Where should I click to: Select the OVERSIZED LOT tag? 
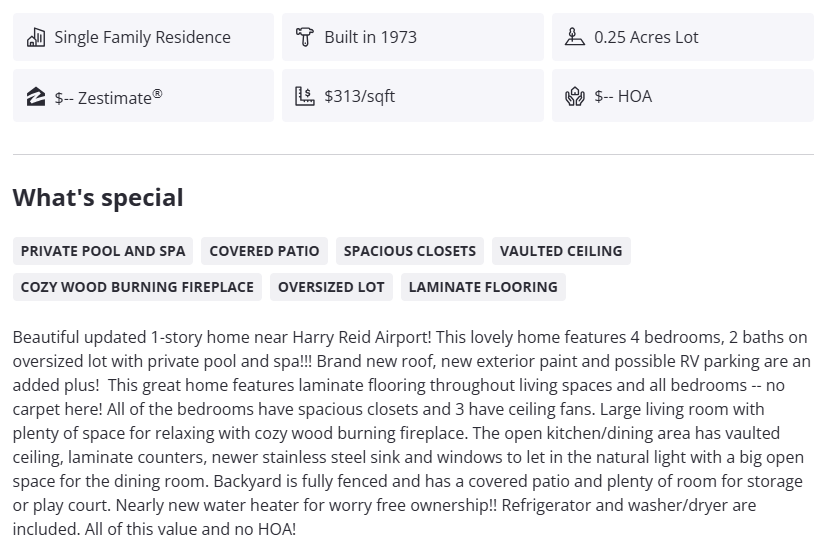click(331, 287)
